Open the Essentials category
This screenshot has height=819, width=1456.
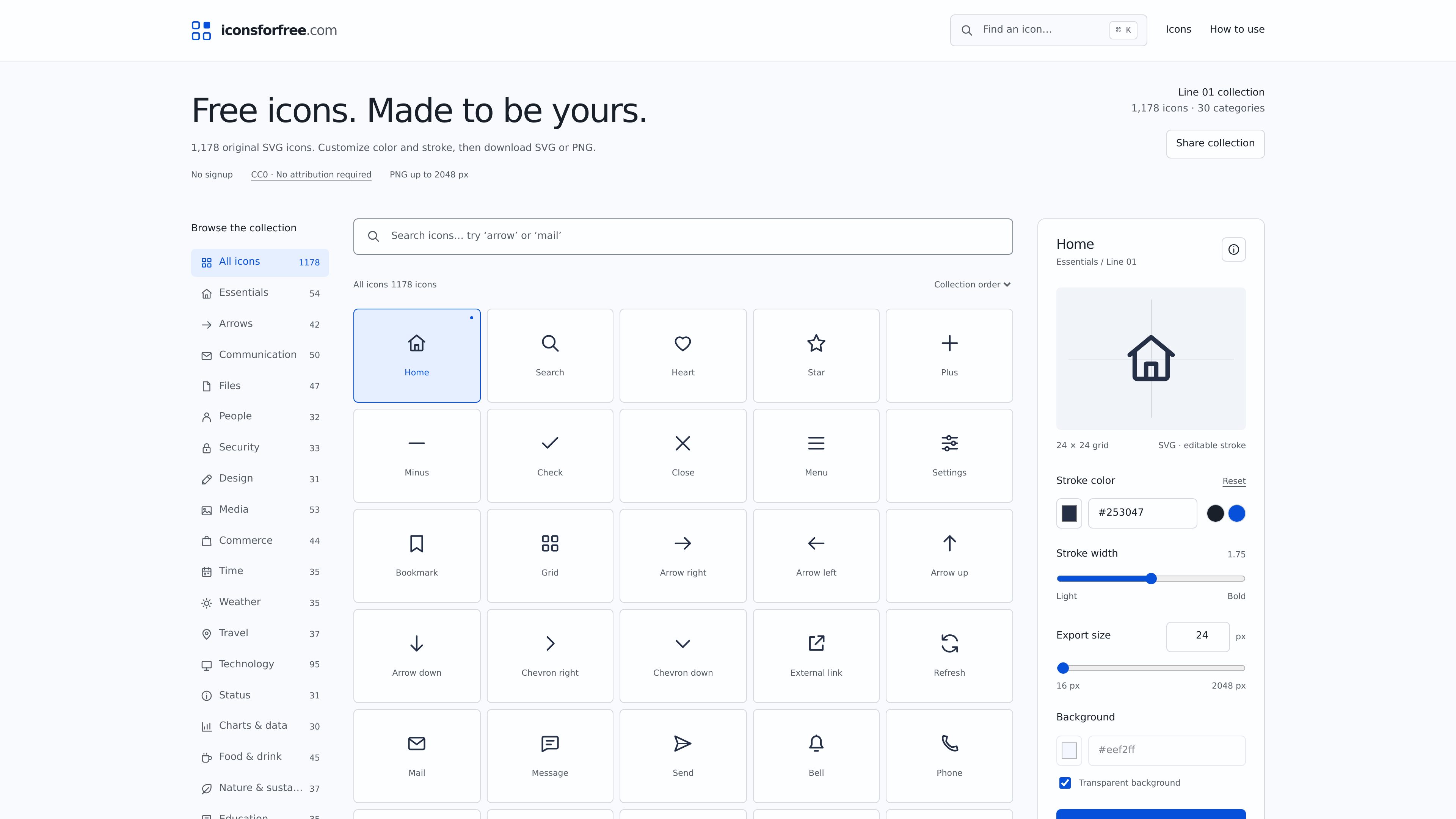(260, 293)
